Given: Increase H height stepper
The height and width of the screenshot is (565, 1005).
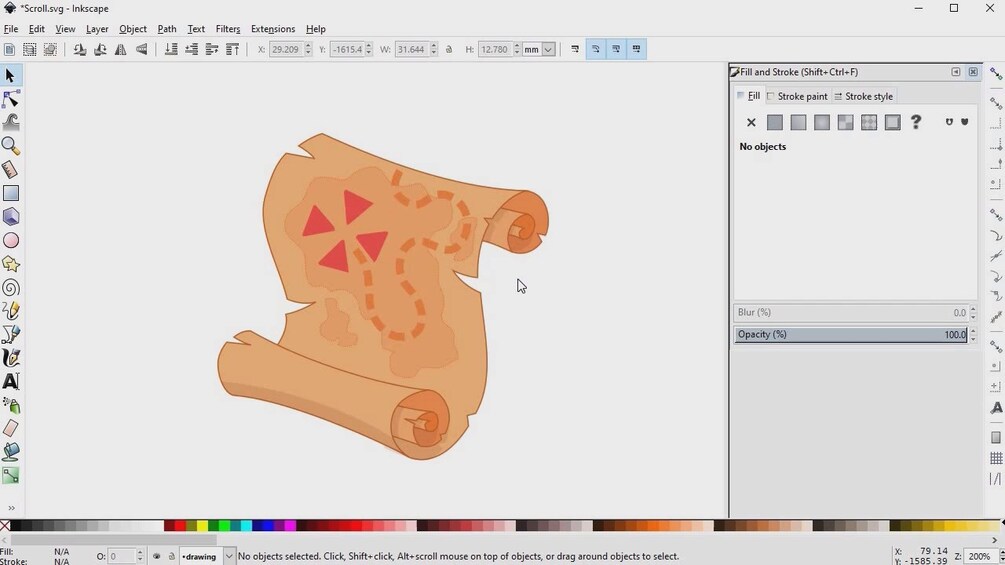Looking at the screenshot, I should (517, 45).
